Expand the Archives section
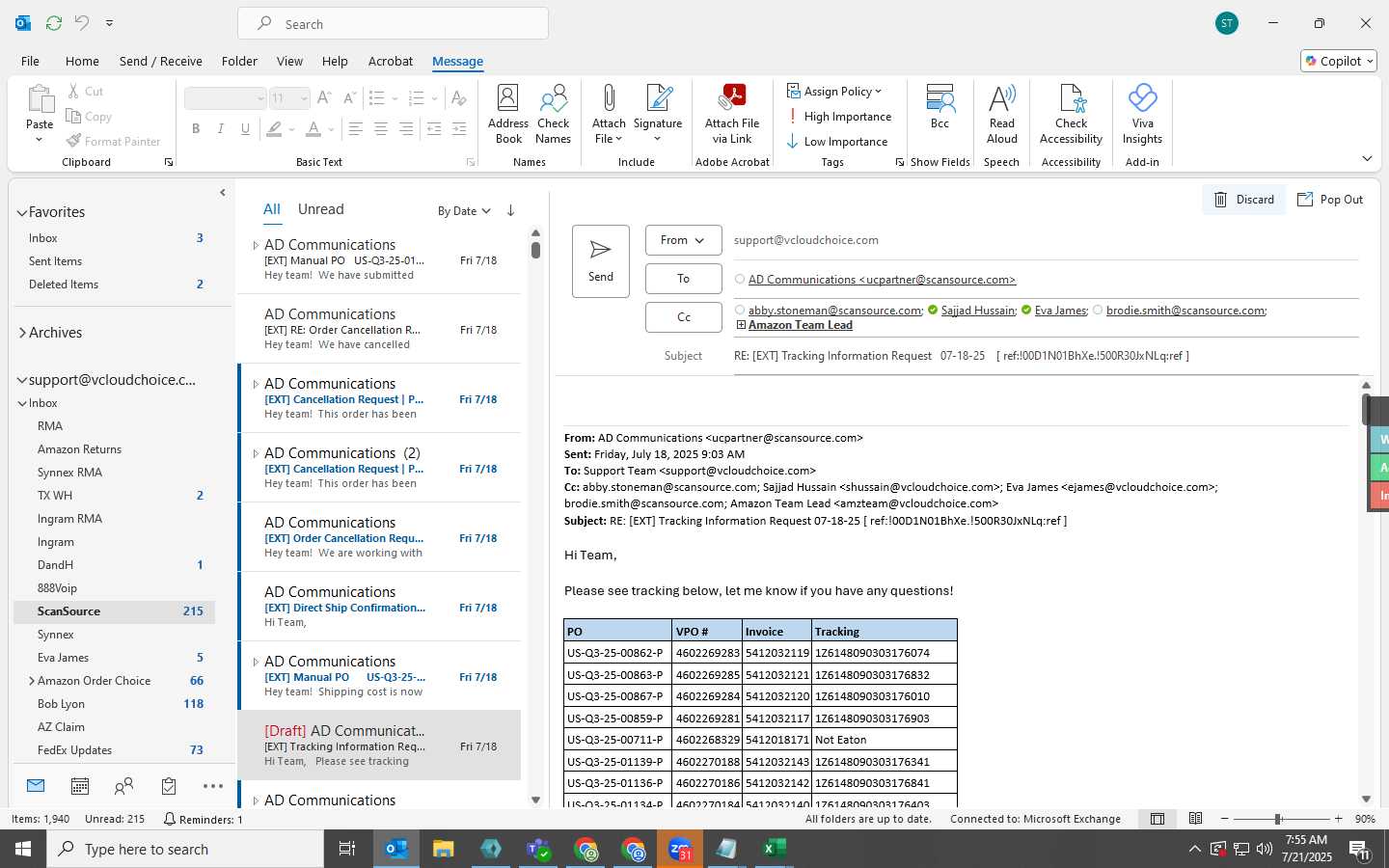 point(22,333)
